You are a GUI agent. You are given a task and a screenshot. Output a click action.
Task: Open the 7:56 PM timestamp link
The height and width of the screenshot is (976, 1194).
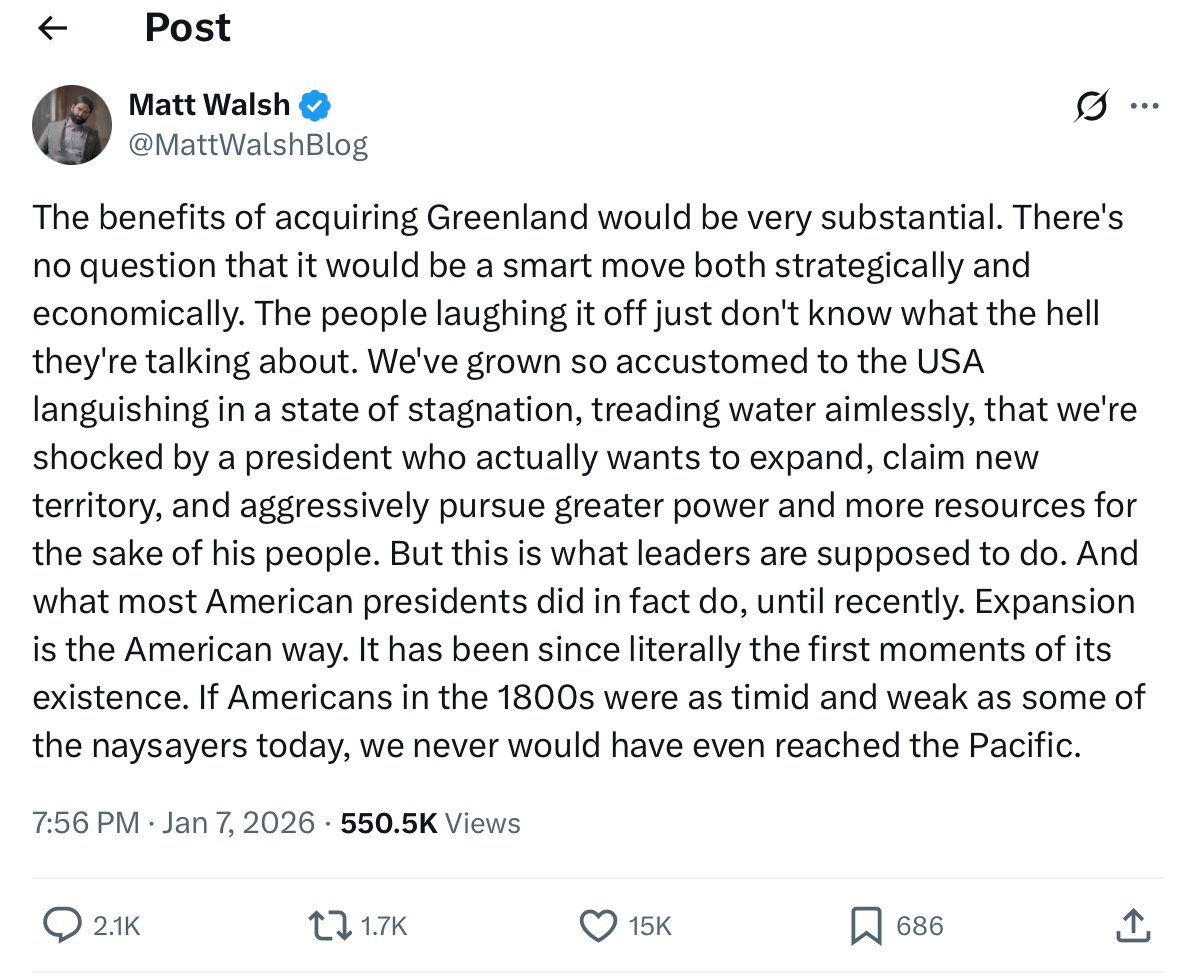(86, 823)
